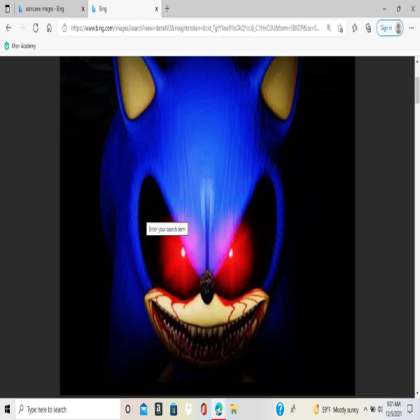Open the taskbar clock and date

click(394, 409)
